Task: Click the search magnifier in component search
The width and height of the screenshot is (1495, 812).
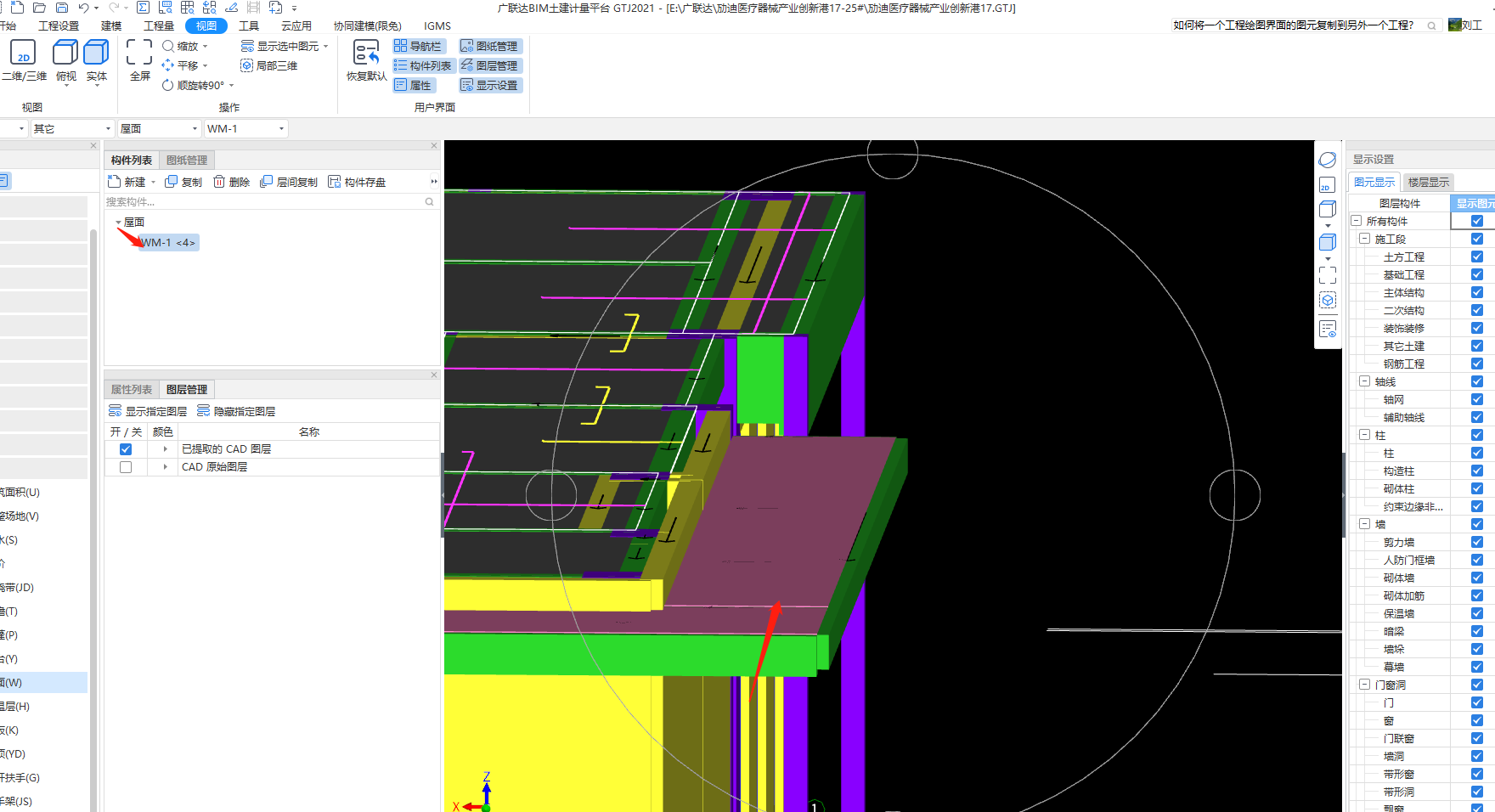Action: tap(429, 201)
